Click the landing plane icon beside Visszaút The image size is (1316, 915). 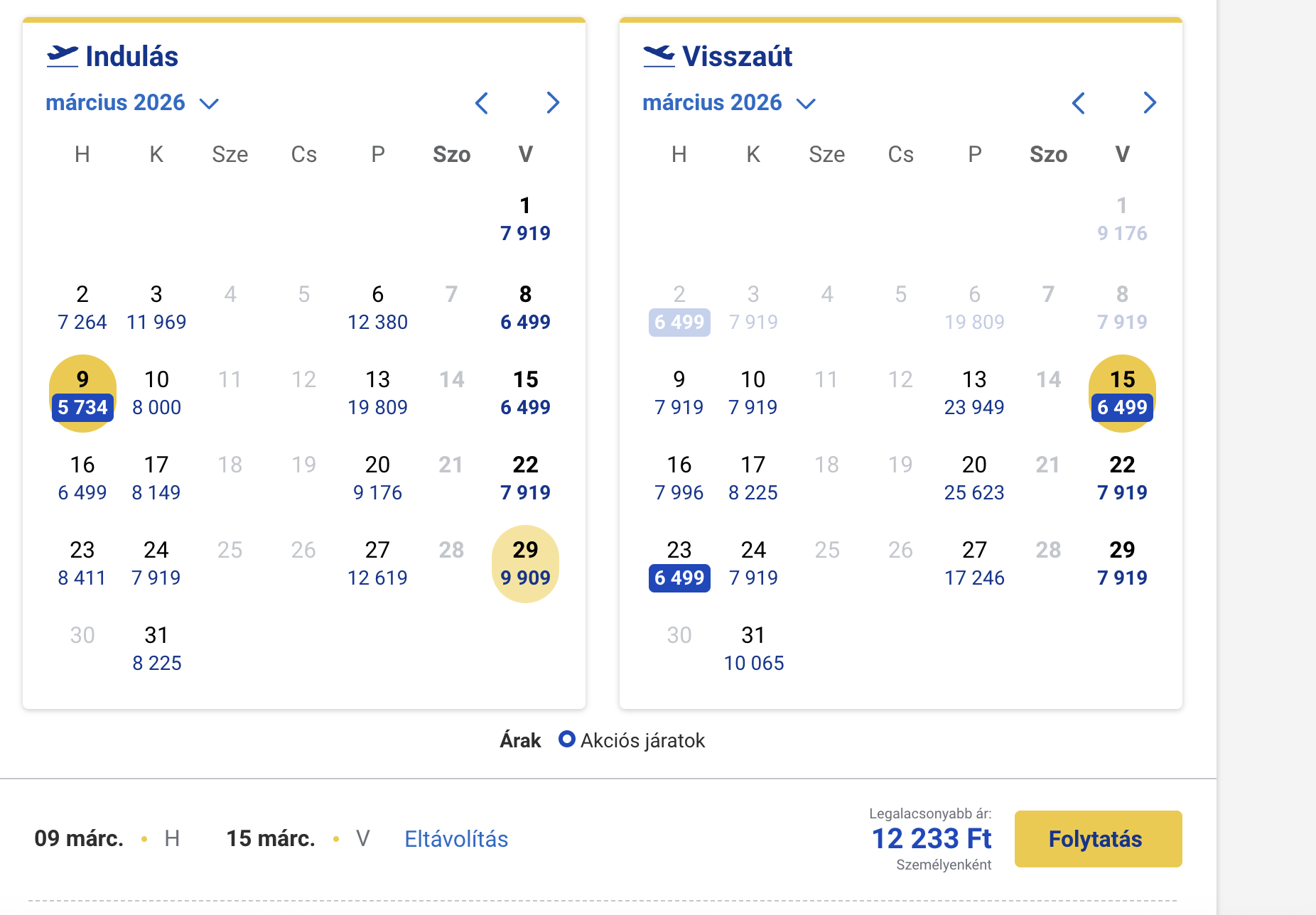[x=659, y=55]
